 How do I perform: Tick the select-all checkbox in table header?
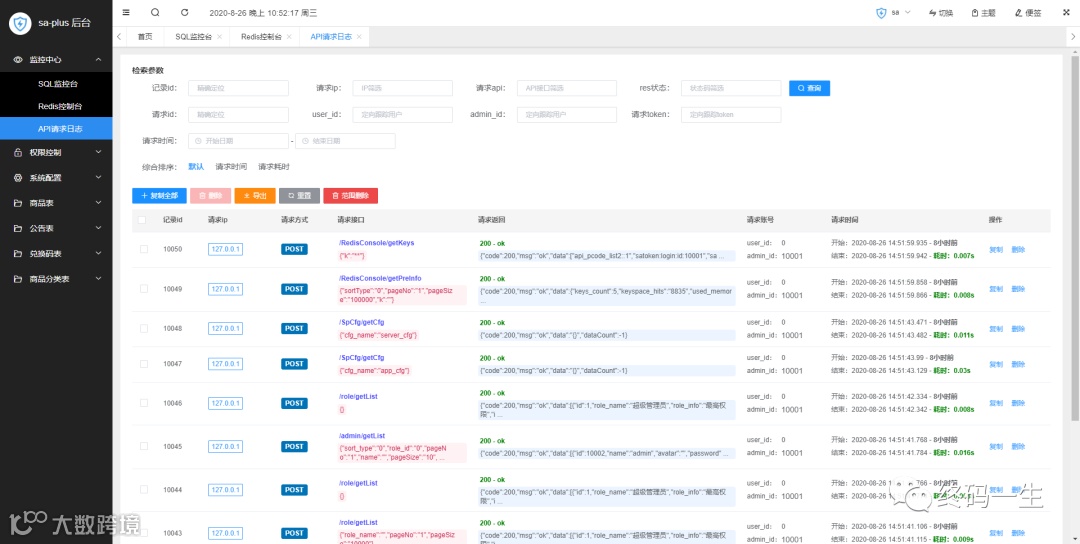pos(142,220)
